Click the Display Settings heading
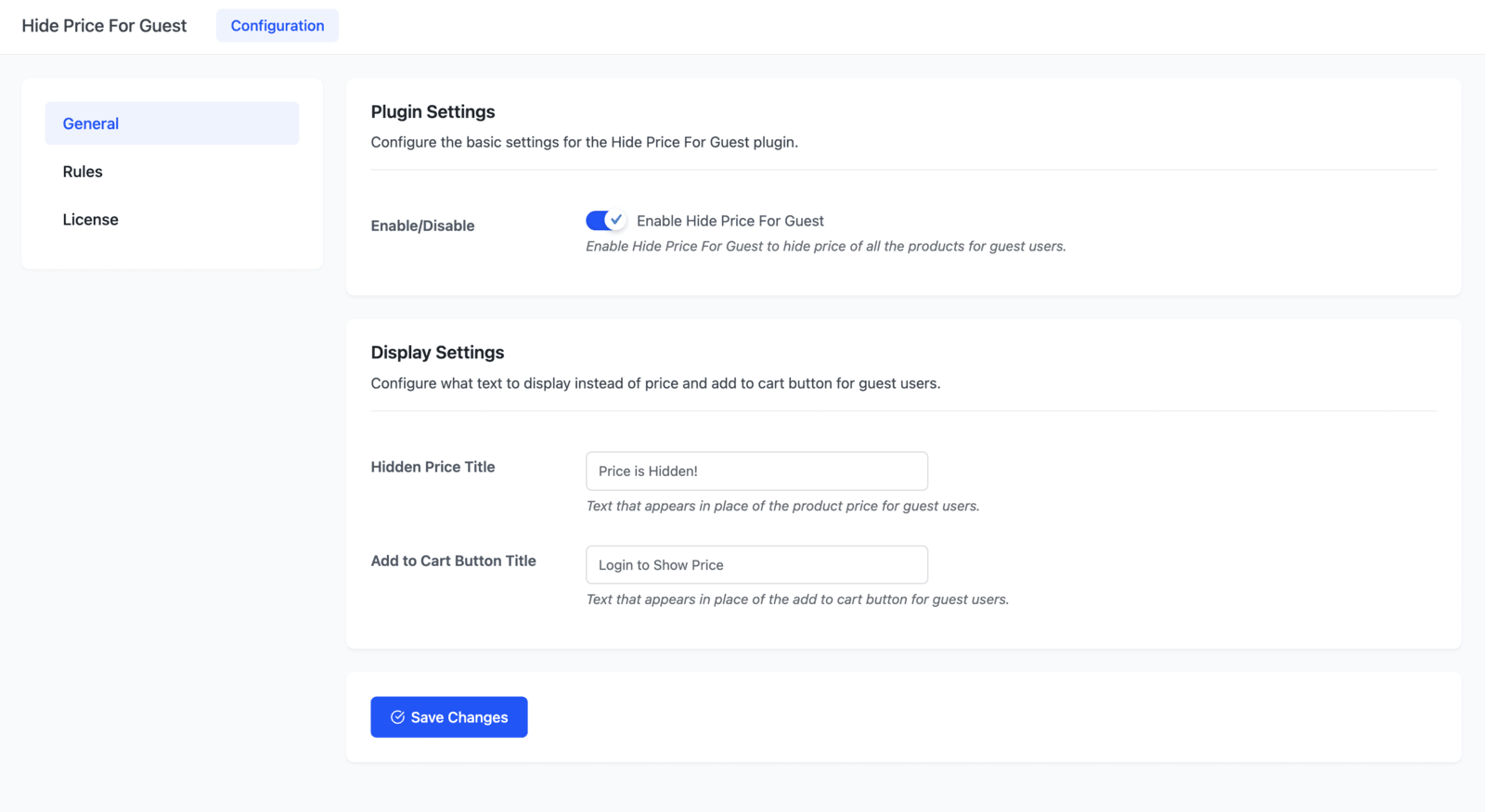The height and width of the screenshot is (812, 1485). [x=437, y=352]
